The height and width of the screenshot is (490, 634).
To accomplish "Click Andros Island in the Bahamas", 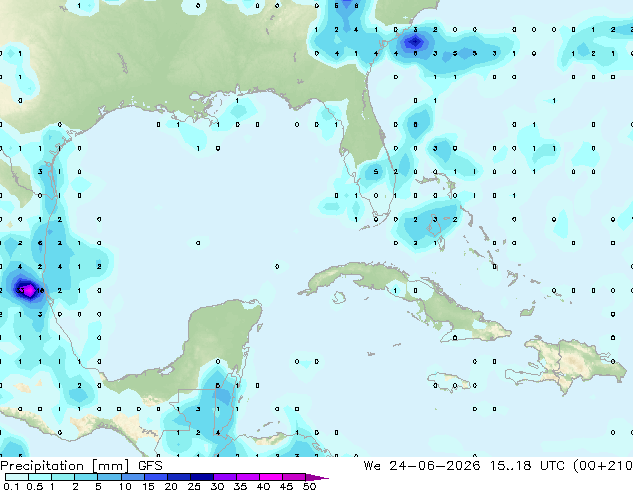I will [x=434, y=228].
